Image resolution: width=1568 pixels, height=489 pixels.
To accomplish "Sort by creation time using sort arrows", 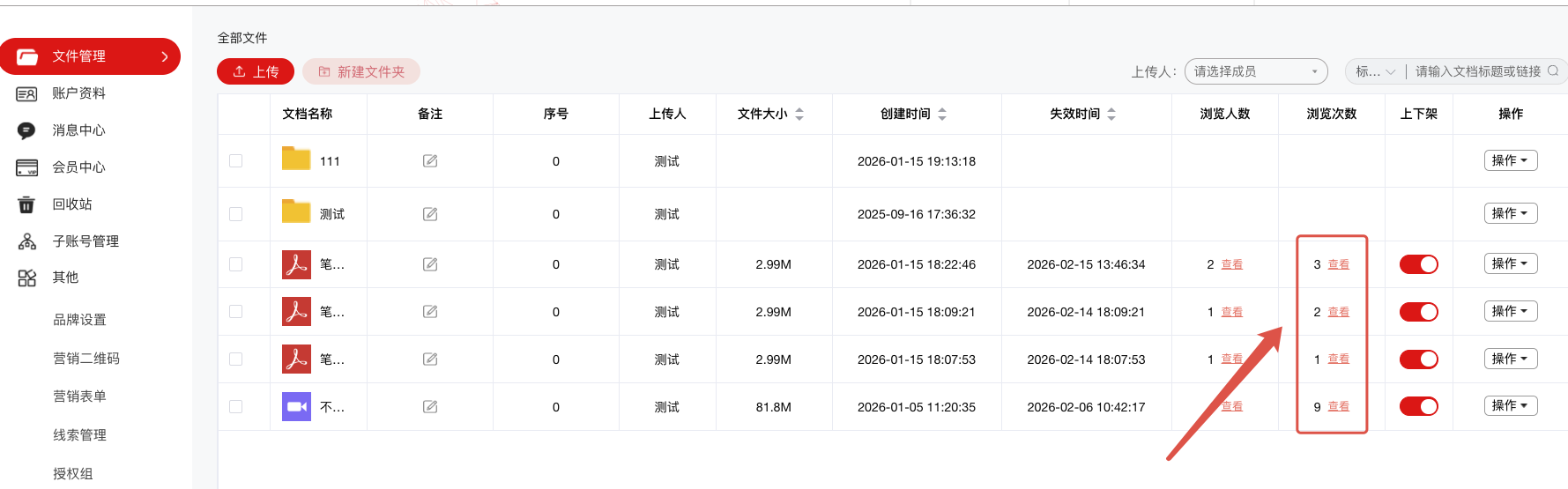I will 942,114.
